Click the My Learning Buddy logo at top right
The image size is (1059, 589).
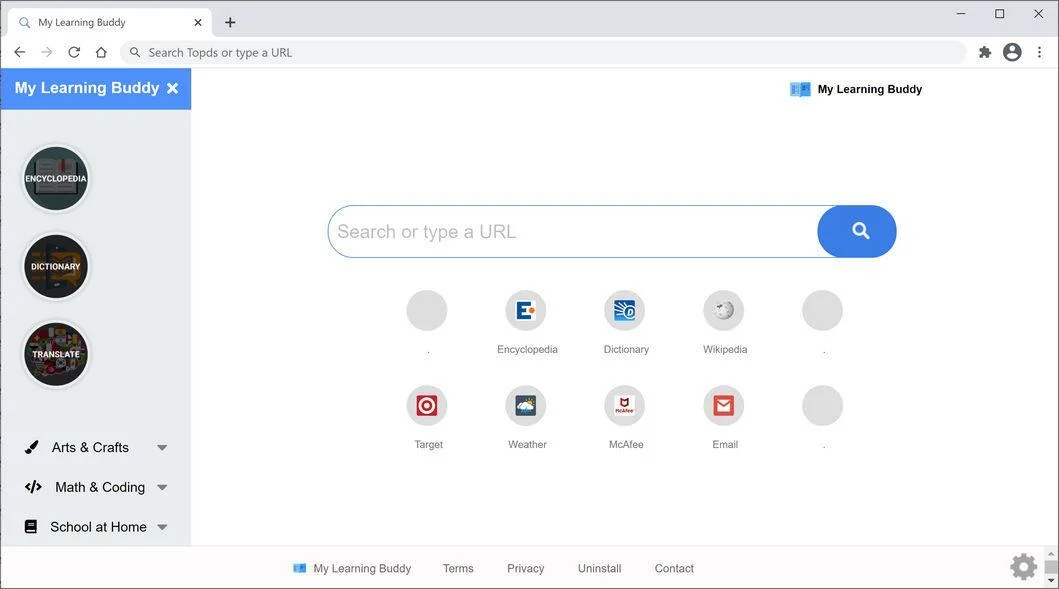point(856,89)
